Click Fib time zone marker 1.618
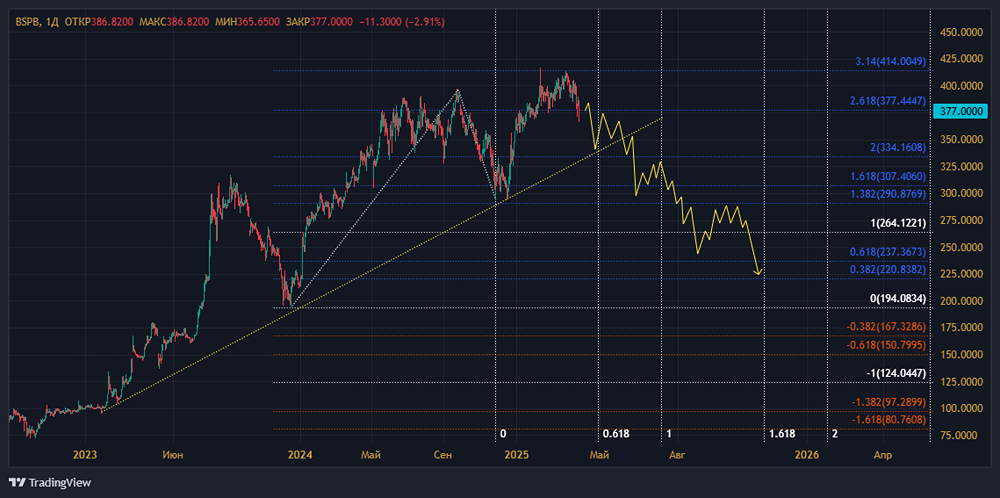This screenshot has width=1000, height=498. tap(782, 434)
